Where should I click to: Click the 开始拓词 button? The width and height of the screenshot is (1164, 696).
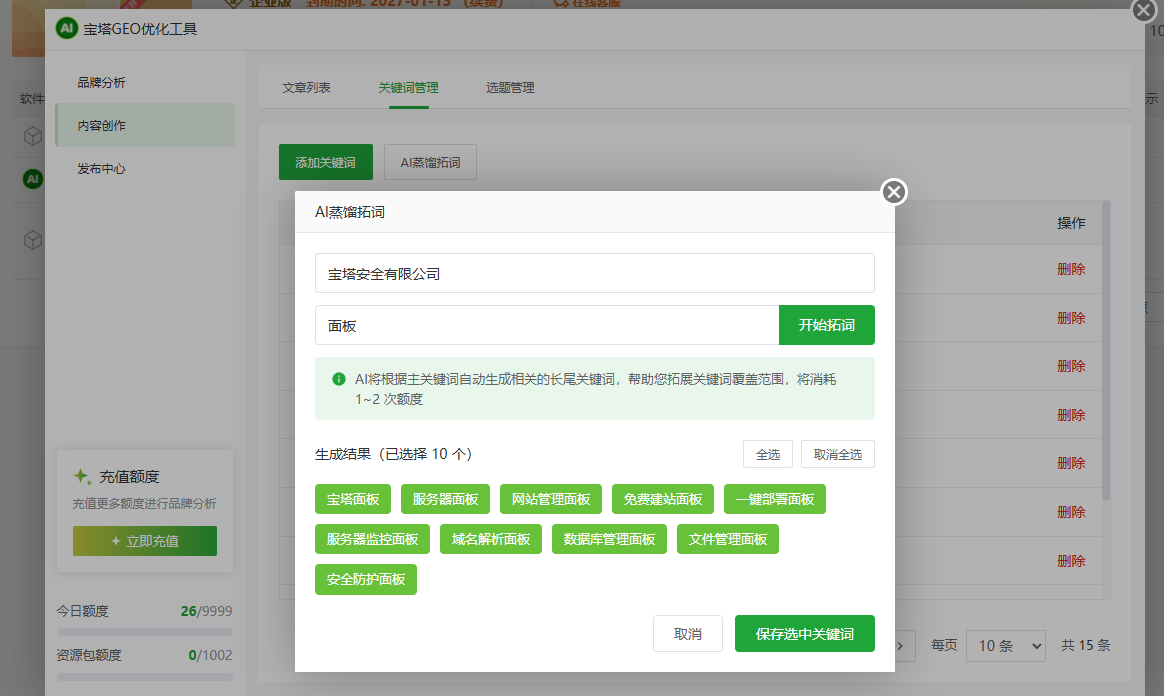[827, 325]
